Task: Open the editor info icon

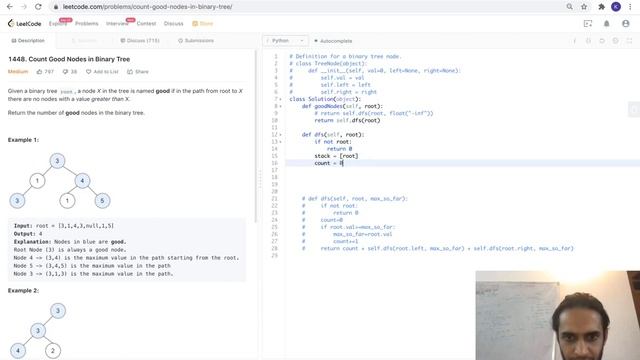Action: pyautogui.click(x=575, y=41)
